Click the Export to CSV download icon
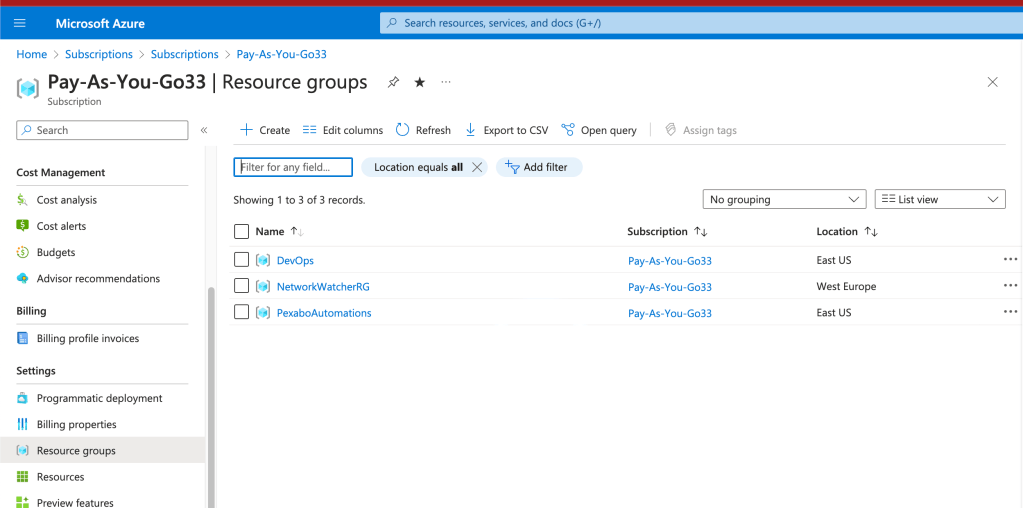Viewport: 1023px width, 508px height. [x=470, y=130]
